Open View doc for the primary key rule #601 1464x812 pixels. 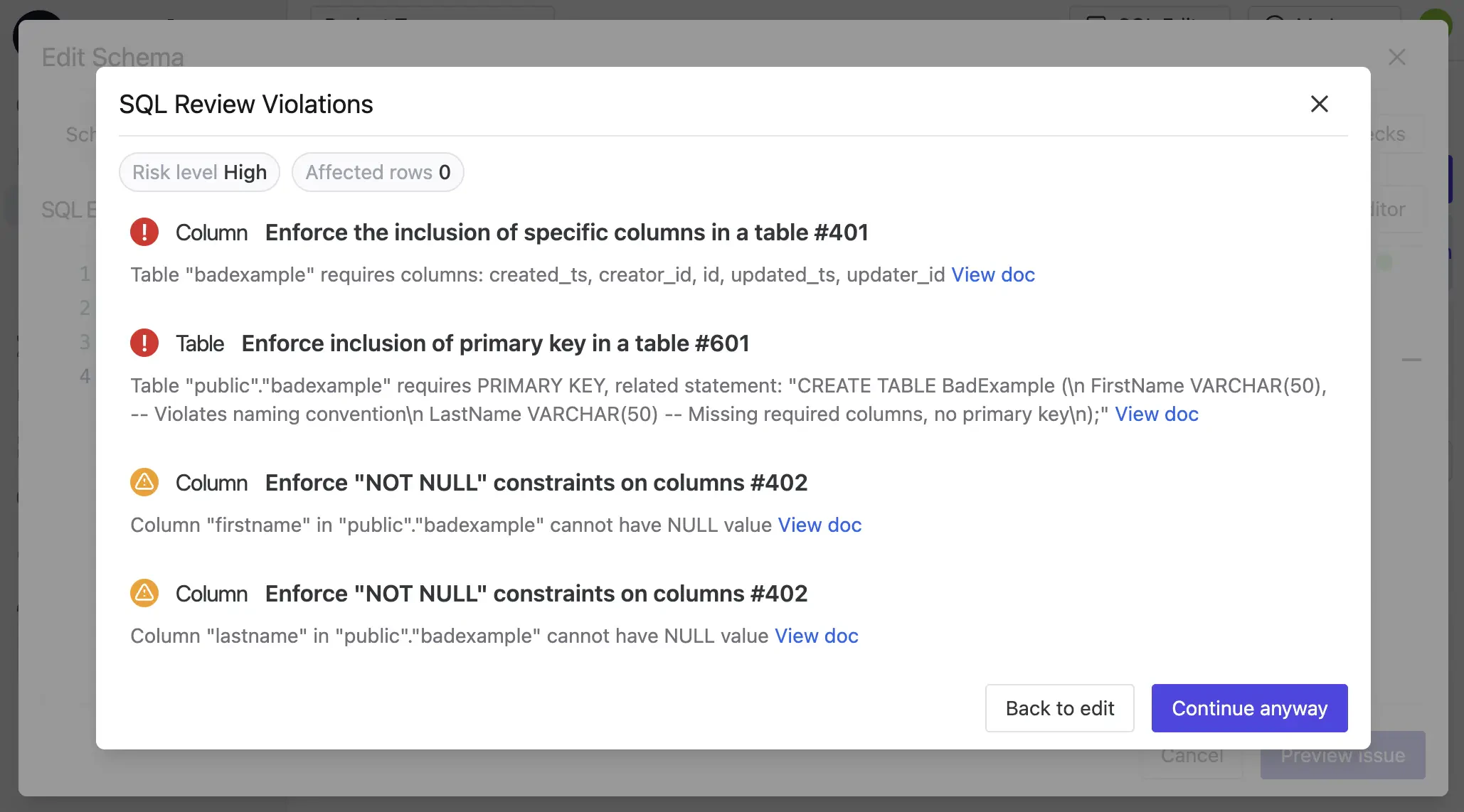pyautogui.click(x=1157, y=414)
